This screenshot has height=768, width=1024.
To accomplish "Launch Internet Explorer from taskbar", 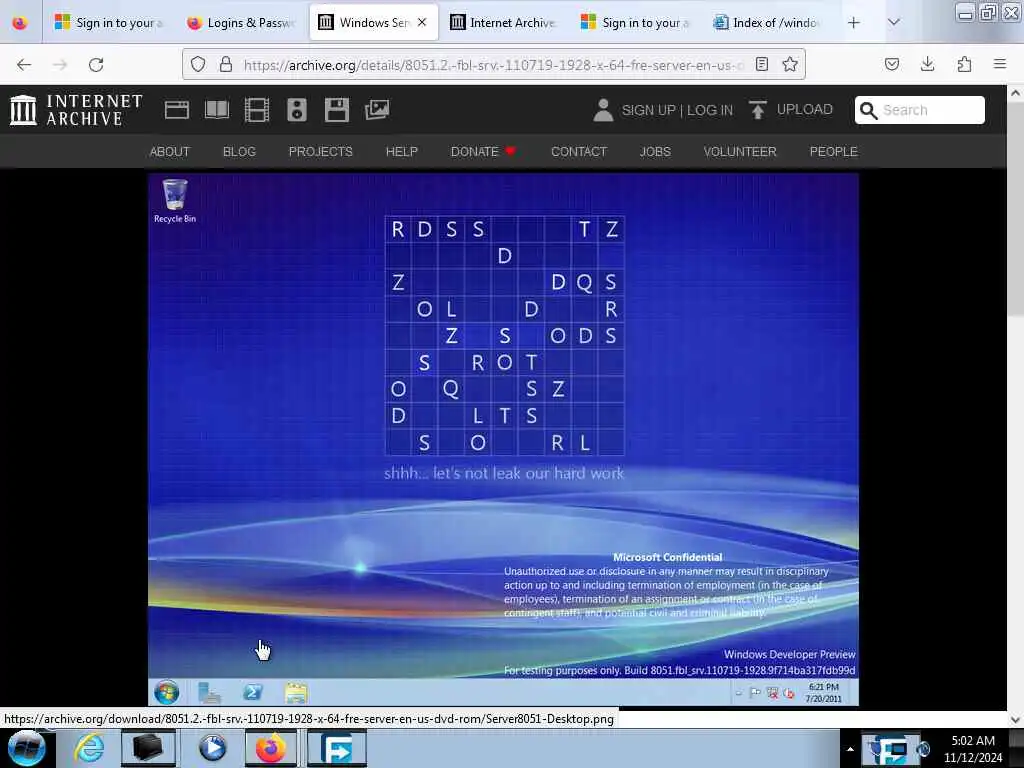I will coord(88,748).
